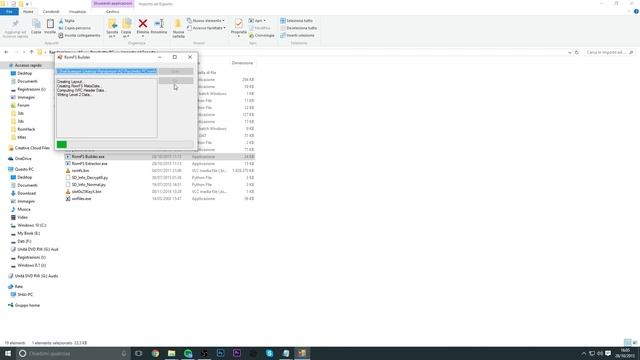The image size is (640, 360).
Task: Switch to the Gestisci ribbon tab
Action: pyautogui.click(x=112, y=12)
